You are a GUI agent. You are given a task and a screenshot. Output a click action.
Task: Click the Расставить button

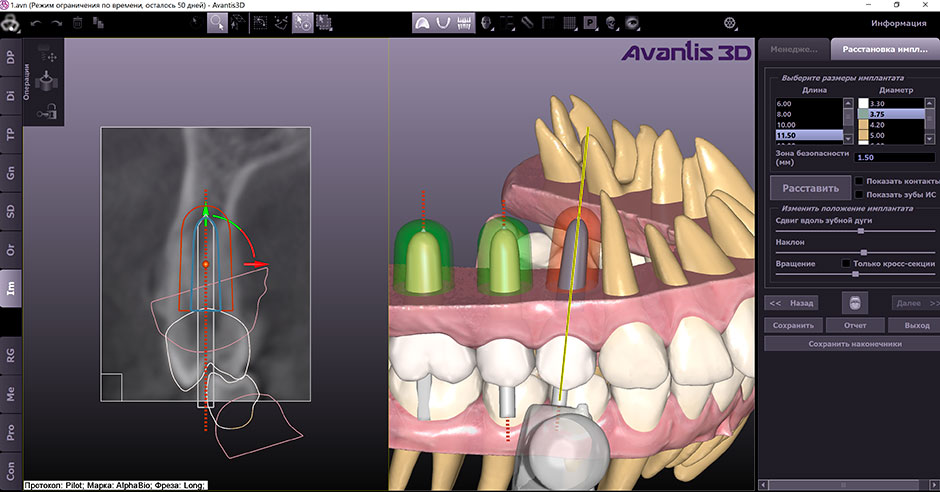[810, 188]
